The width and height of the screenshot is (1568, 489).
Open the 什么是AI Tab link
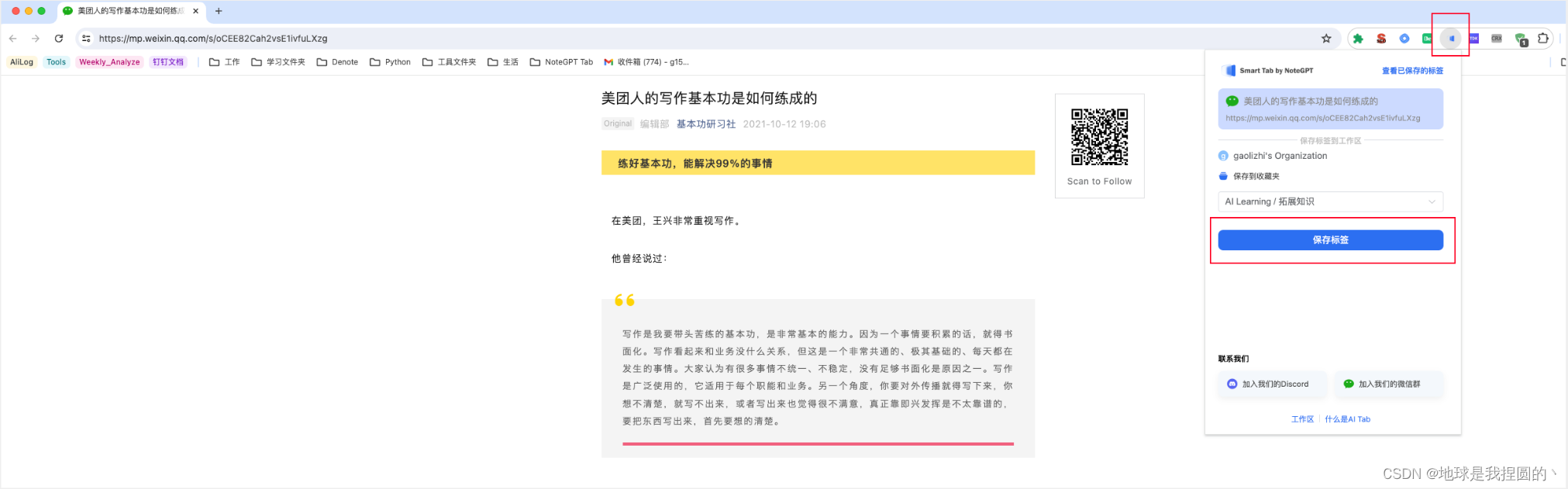(1347, 419)
